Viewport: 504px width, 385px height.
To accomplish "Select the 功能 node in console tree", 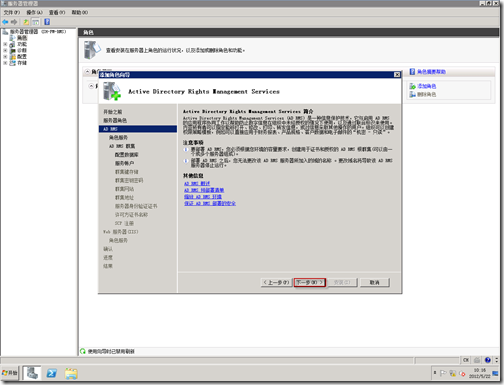I will (22, 44).
